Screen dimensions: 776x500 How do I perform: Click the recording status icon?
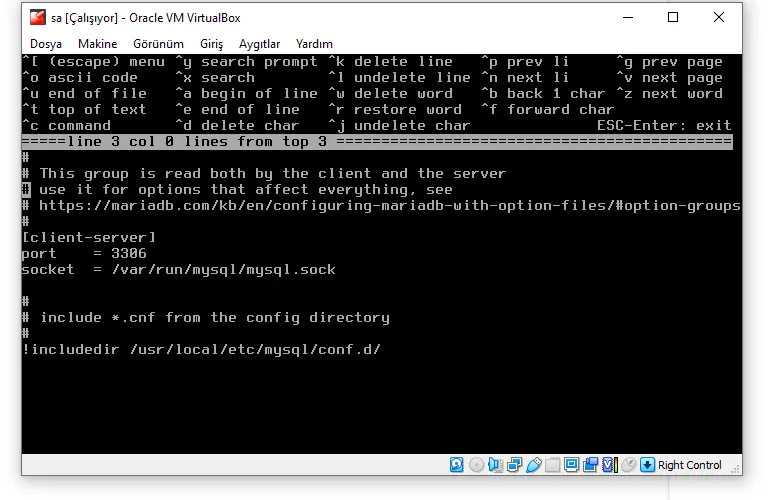pos(590,465)
